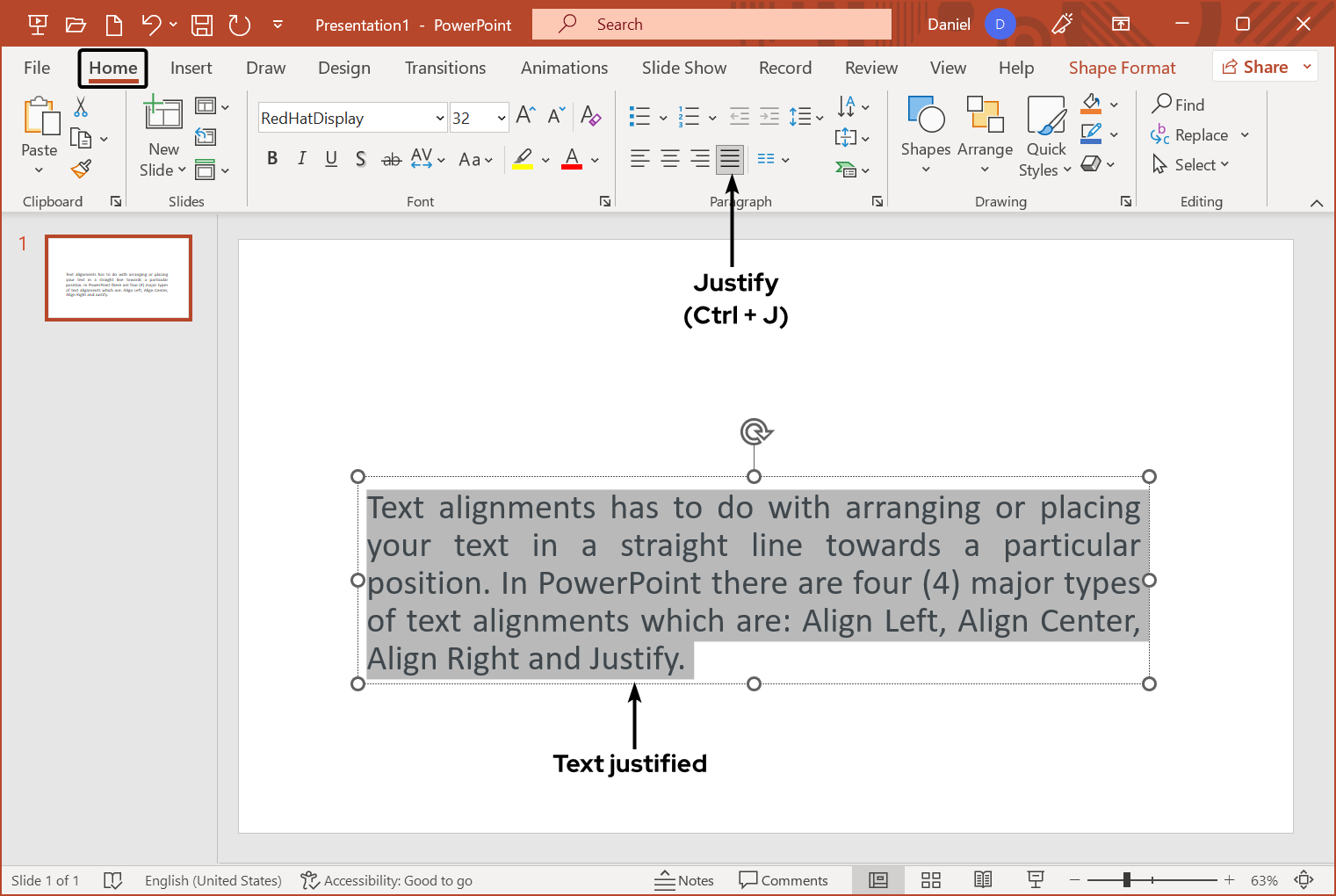This screenshot has height=896, width=1336.
Task: Click the Text Shadow icon
Action: tap(360, 159)
